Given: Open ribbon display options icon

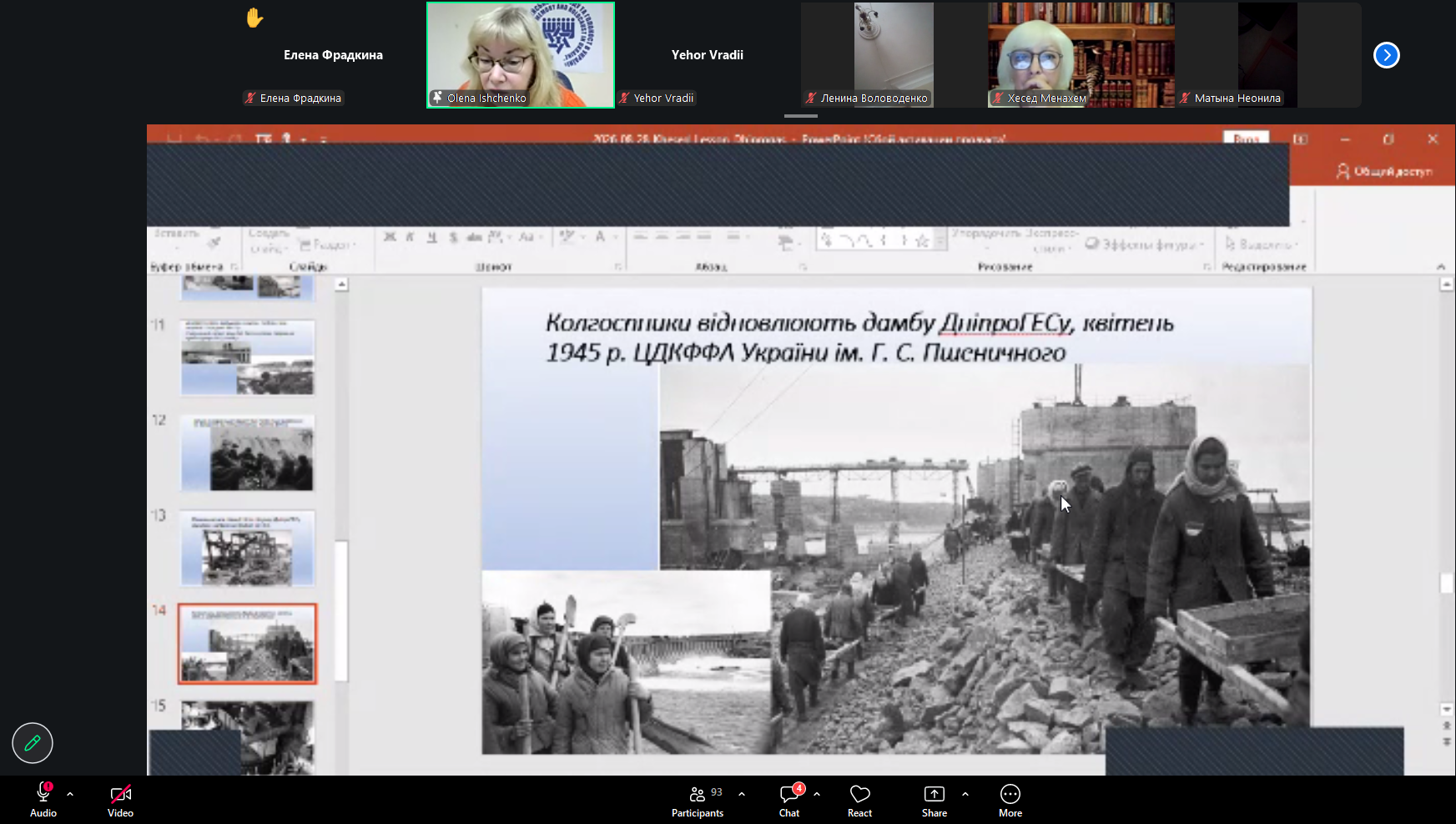Looking at the screenshot, I should 1301,139.
